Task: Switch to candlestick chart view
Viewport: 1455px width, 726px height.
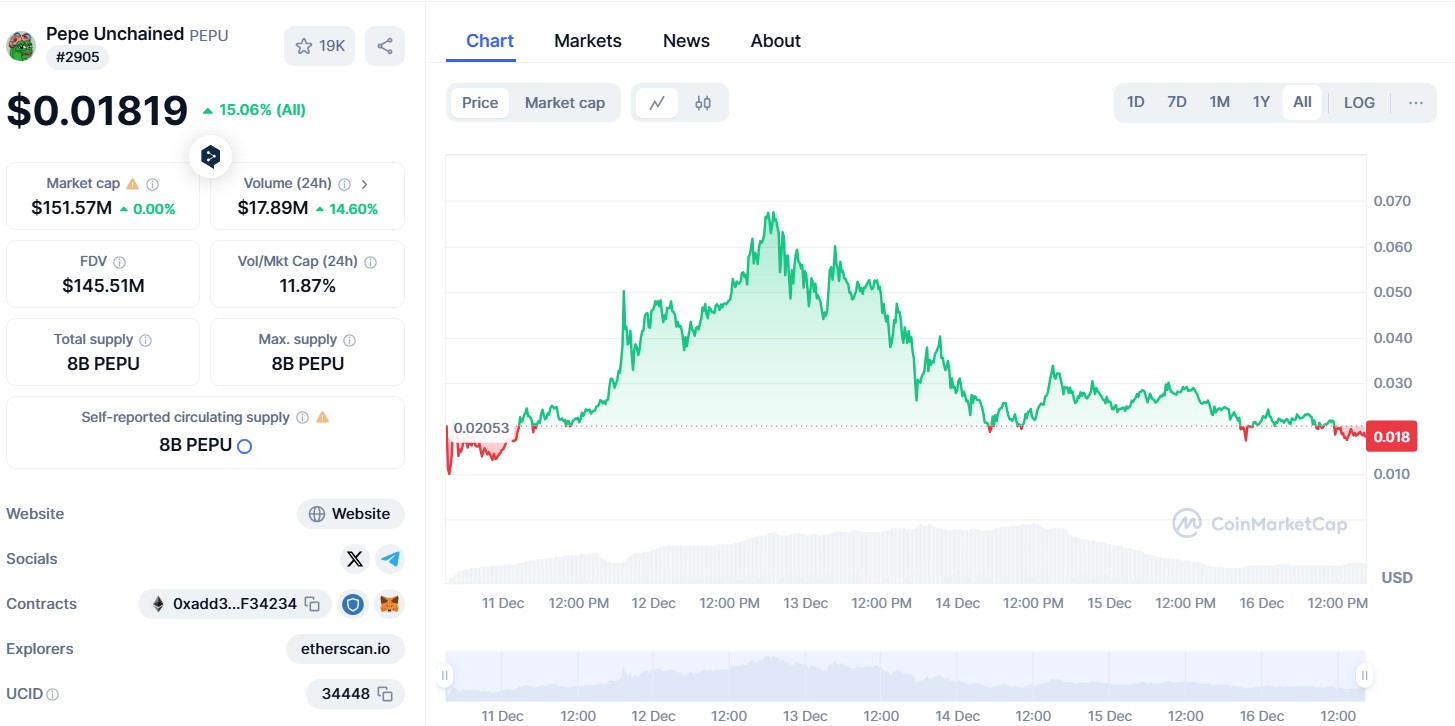Action: 703,103
